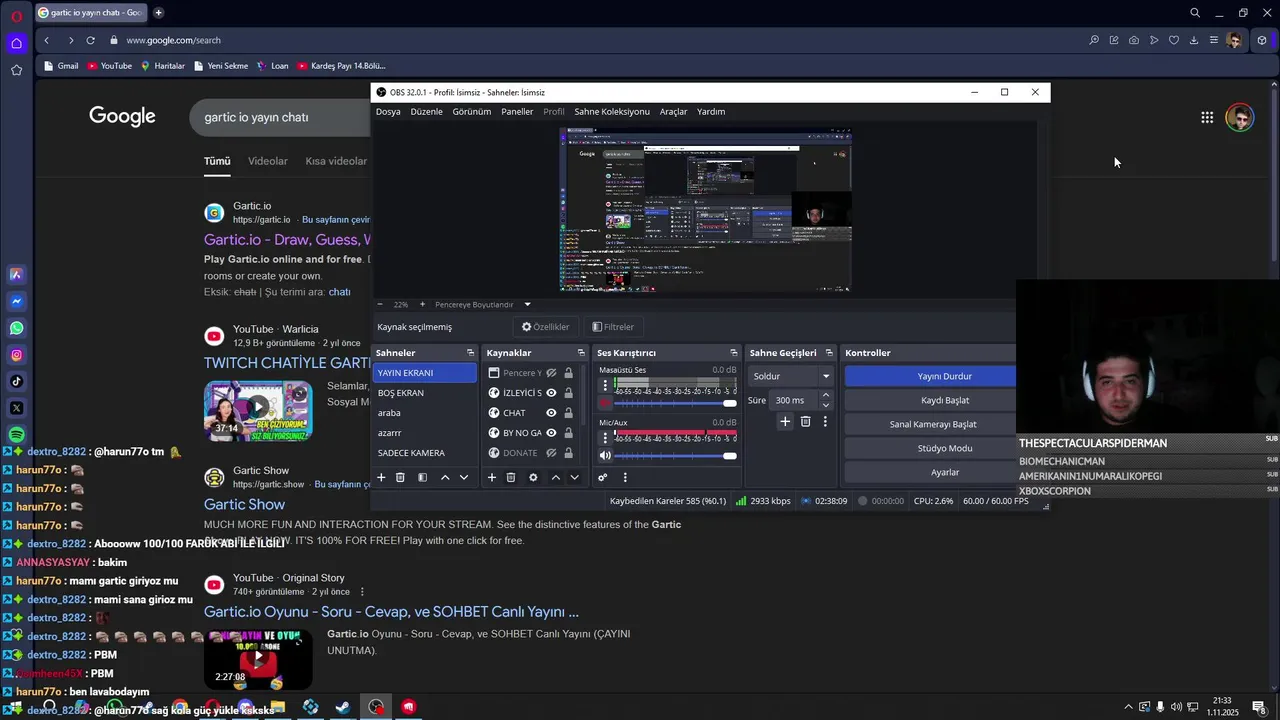Image resolution: width=1280 pixels, height=720 pixels.
Task: Open OBS Araçlar menu
Action: [x=673, y=111]
